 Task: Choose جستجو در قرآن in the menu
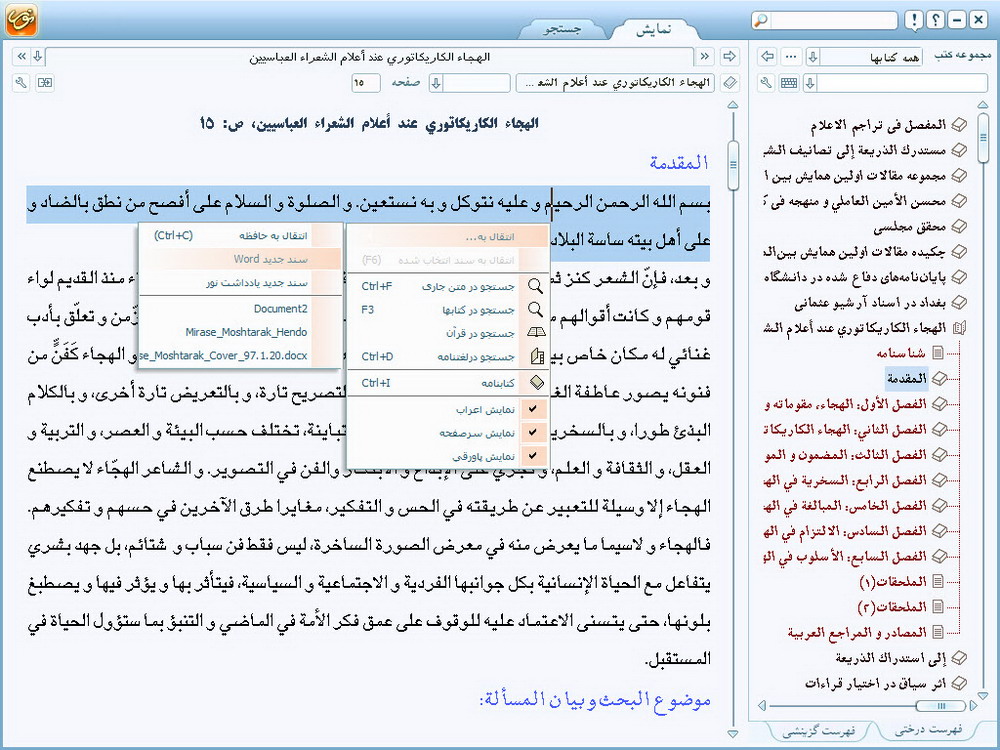click(x=448, y=334)
